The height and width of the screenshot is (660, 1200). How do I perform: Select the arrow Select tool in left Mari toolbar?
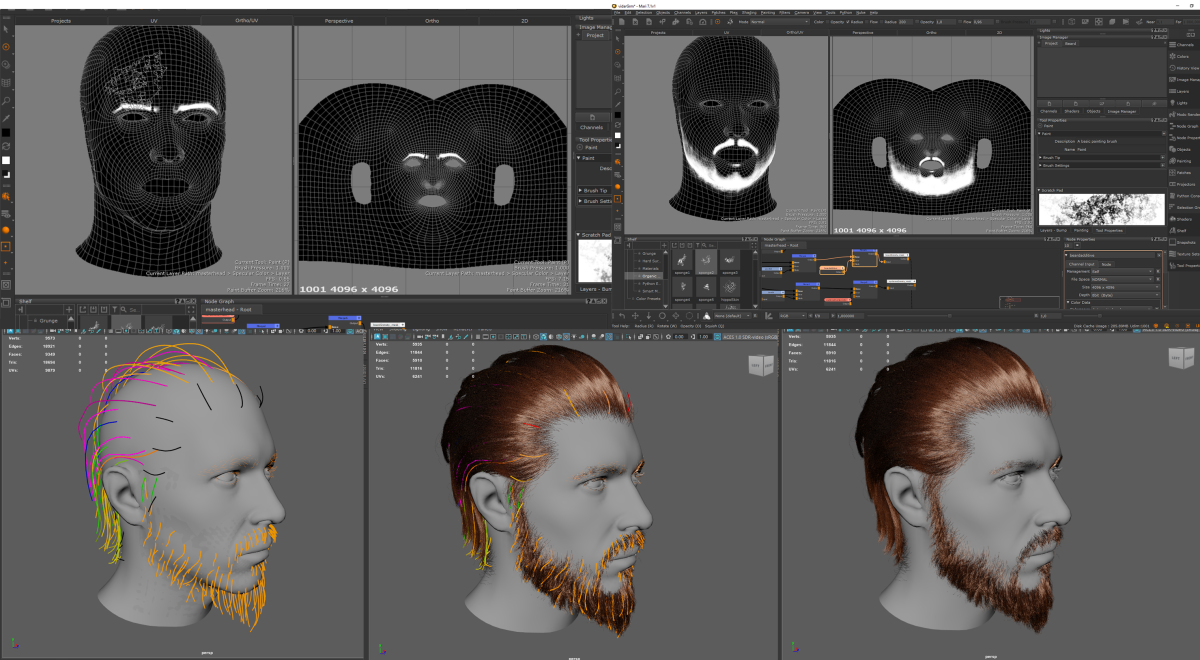pyautogui.click(x=6, y=29)
